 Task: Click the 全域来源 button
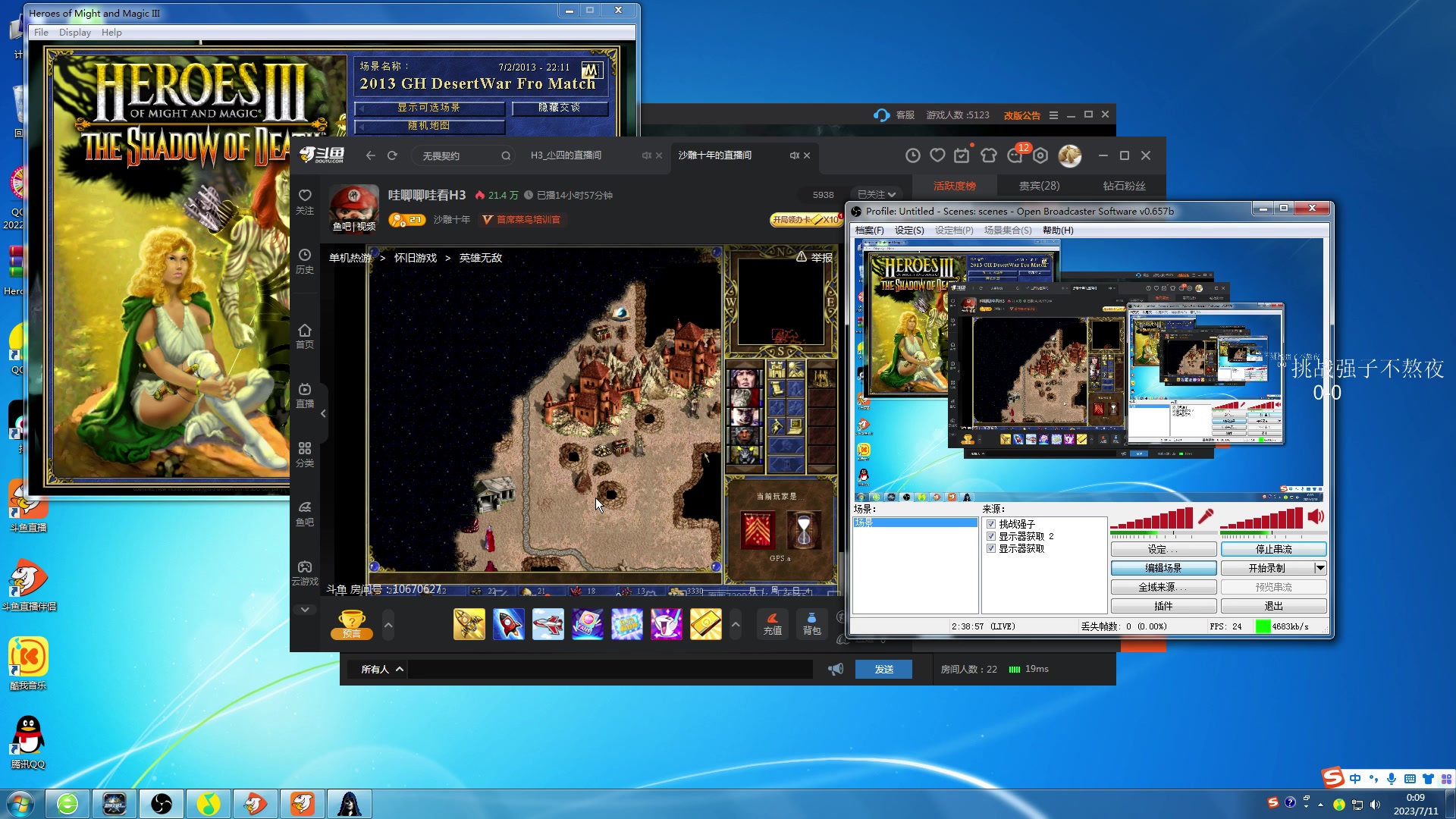[x=1163, y=587]
